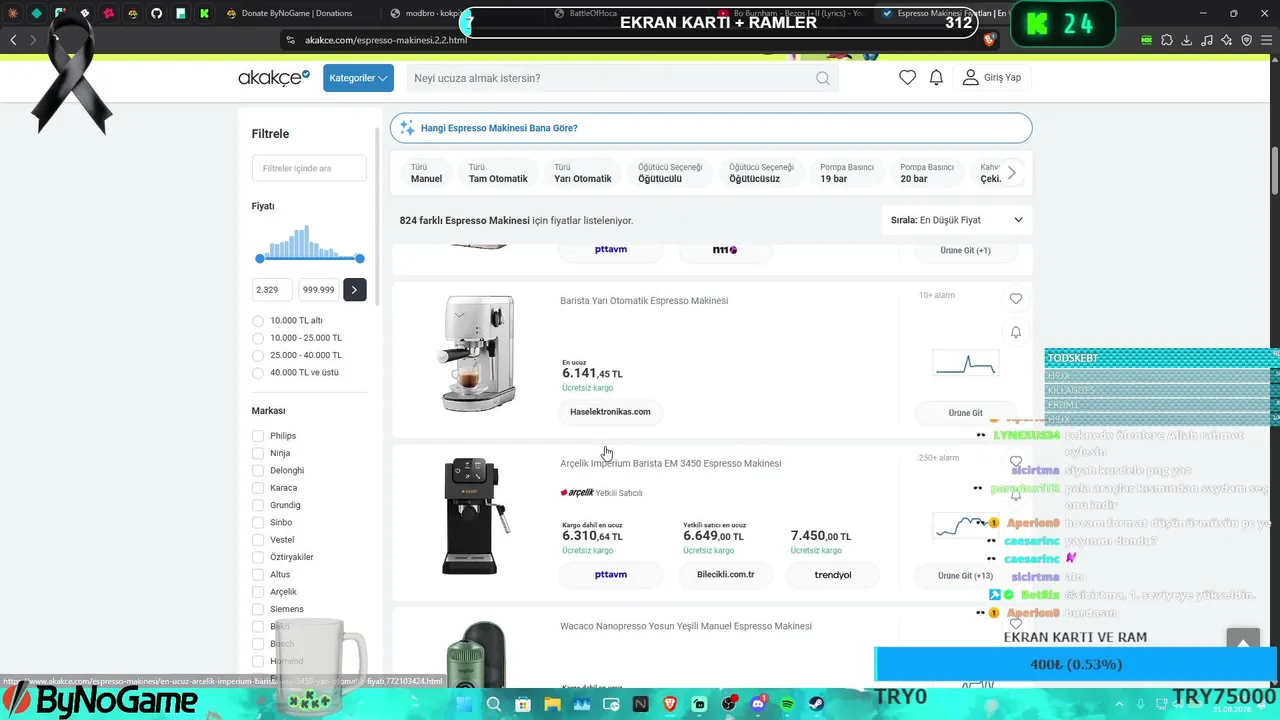Open Windows Start menu
The image size is (1280, 720).
click(464, 704)
